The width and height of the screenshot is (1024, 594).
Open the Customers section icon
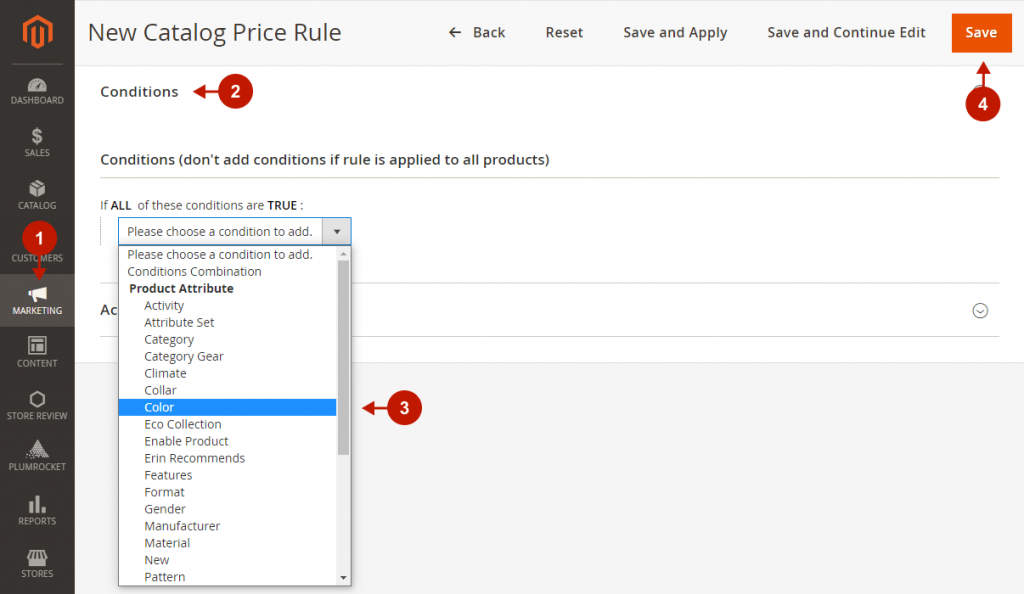pos(37,243)
